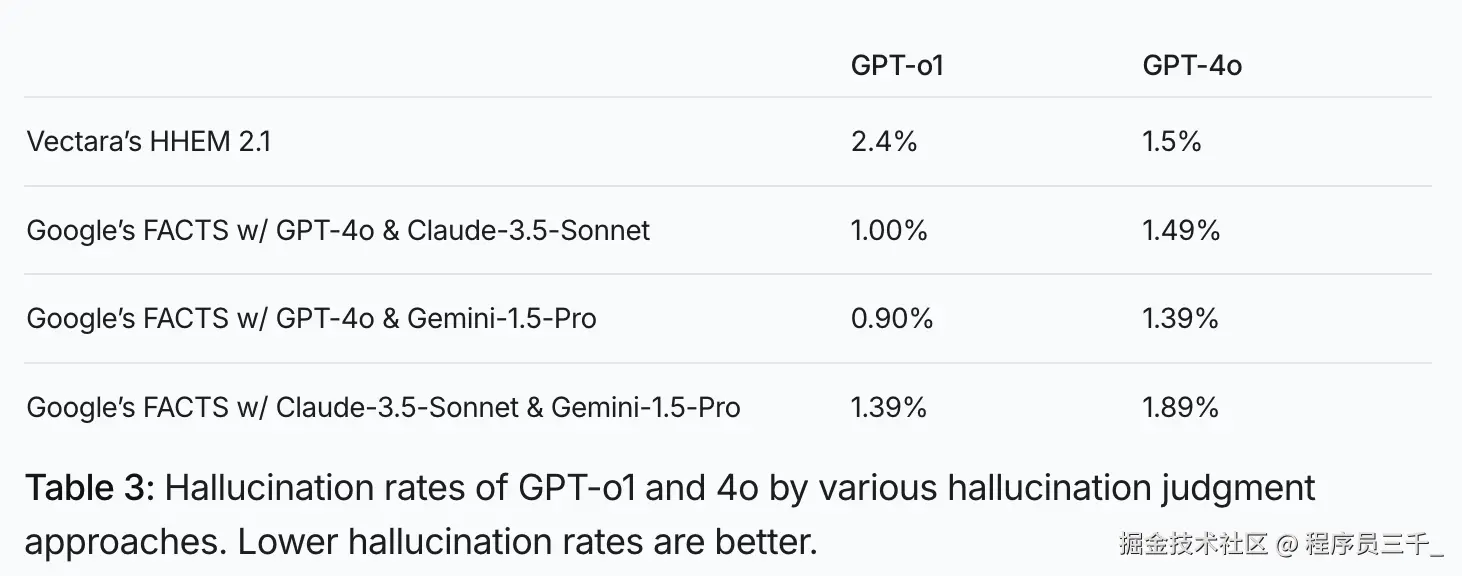
Task: Click the 1.5% value in Vectara's row
Action: click(x=1172, y=142)
